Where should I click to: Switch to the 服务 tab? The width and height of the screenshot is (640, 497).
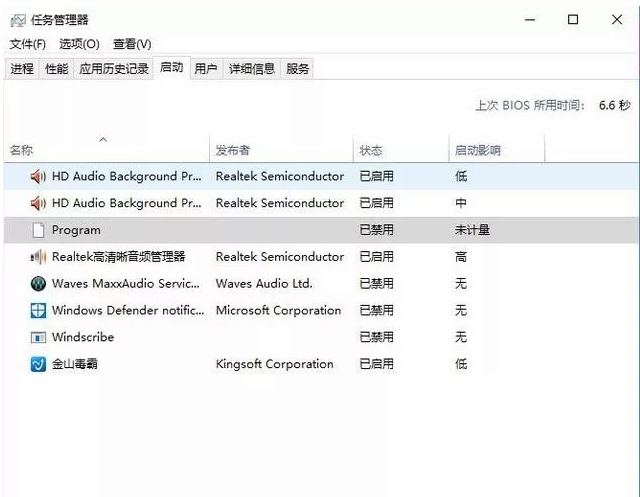(x=298, y=69)
